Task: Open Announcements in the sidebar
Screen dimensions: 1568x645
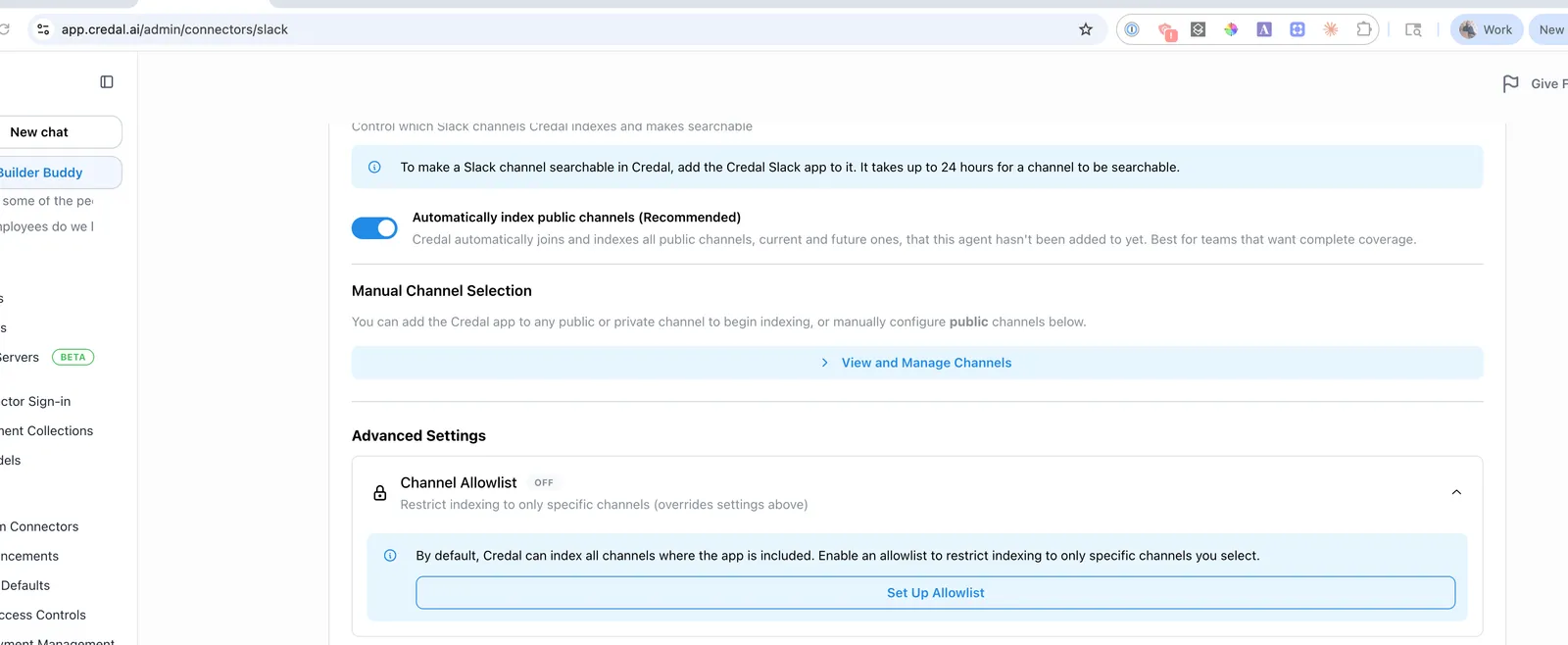Action: coord(29,556)
